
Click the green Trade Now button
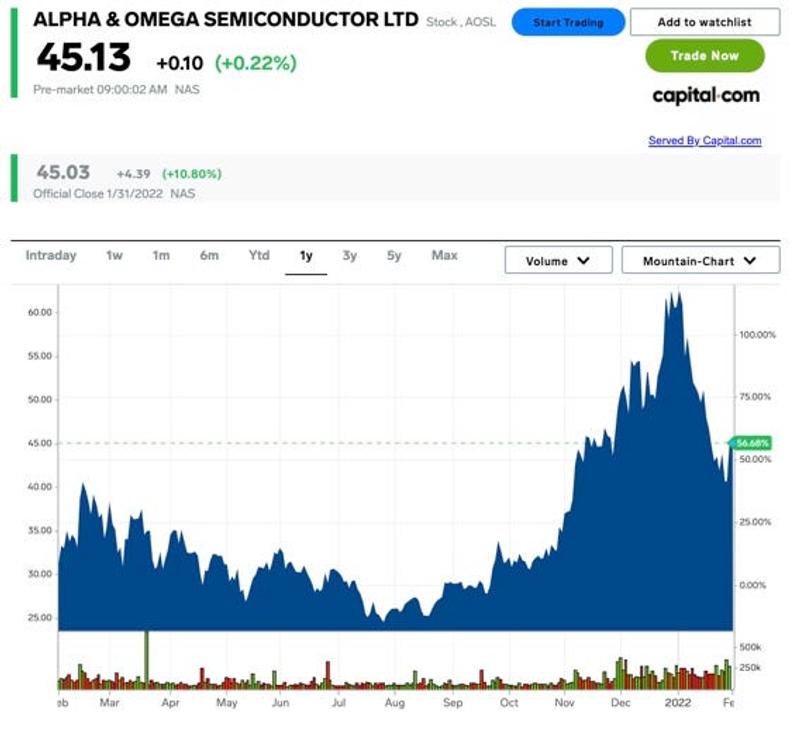[705, 56]
